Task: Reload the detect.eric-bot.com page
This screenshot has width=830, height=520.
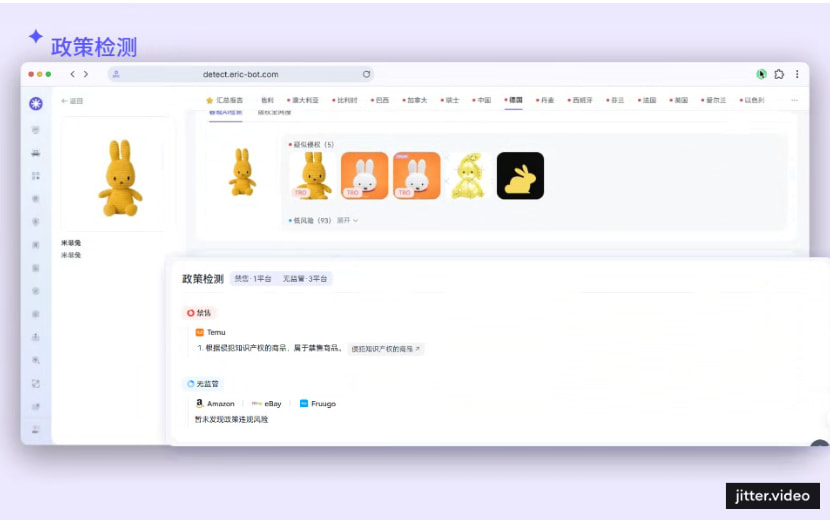Action: pos(366,74)
